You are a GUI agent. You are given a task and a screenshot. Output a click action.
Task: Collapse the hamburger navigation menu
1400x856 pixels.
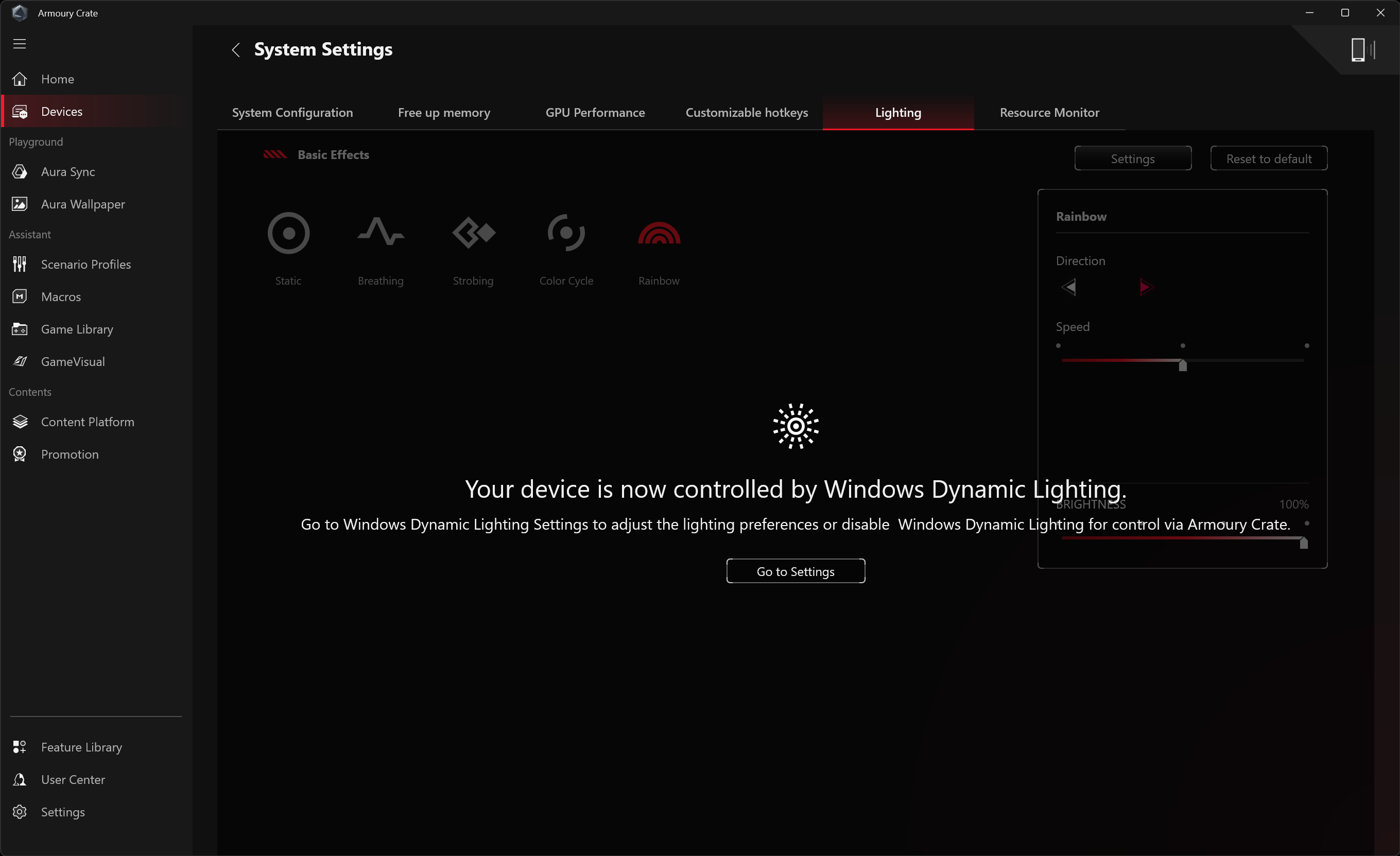click(20, 44)
